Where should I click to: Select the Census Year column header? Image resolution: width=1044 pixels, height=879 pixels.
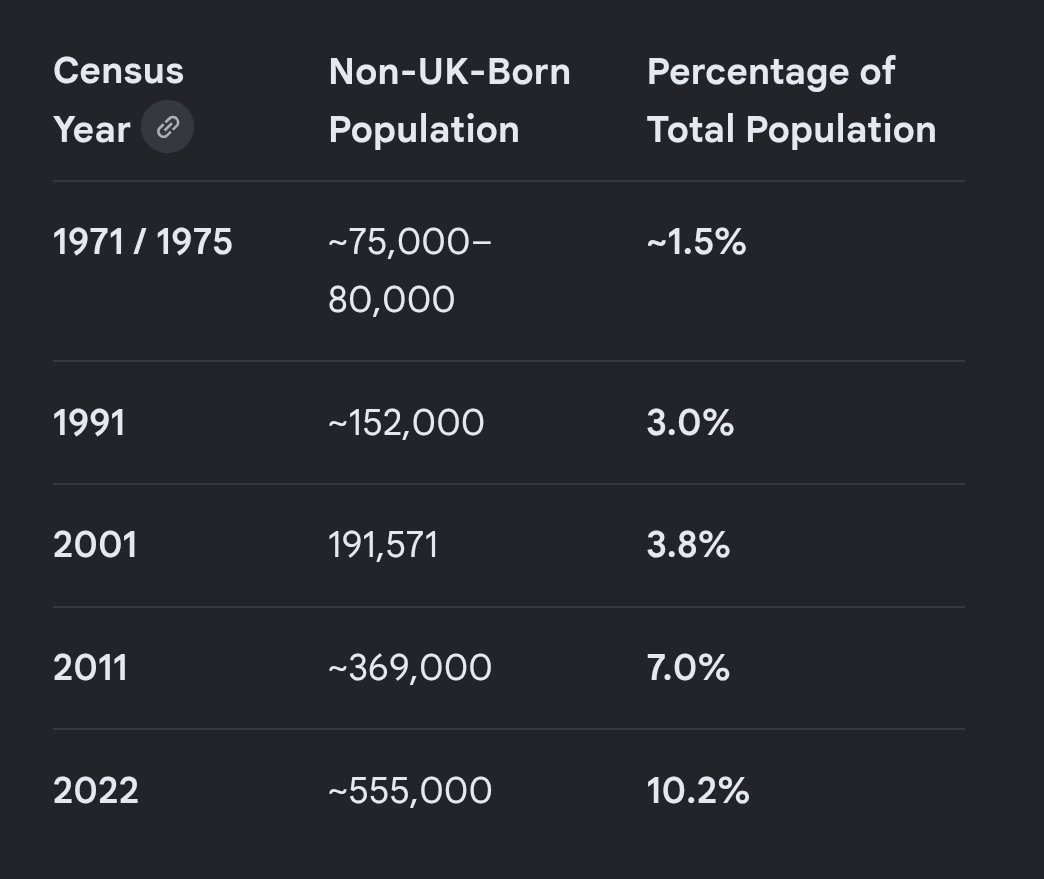pyautogui.click(x=119, y=100)
